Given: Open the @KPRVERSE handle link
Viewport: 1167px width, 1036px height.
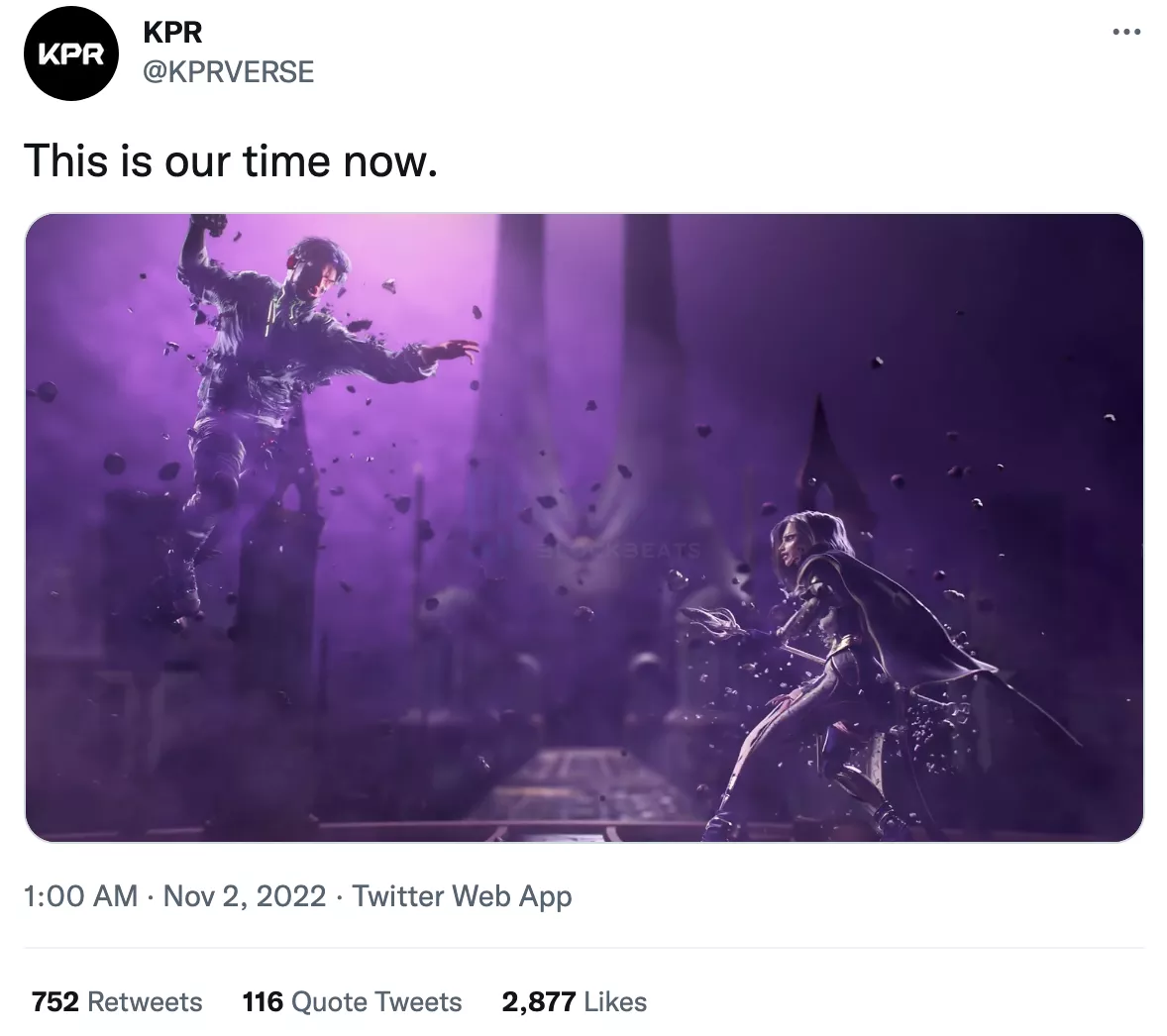Looking at the screenshot, I should click(229, 71).
